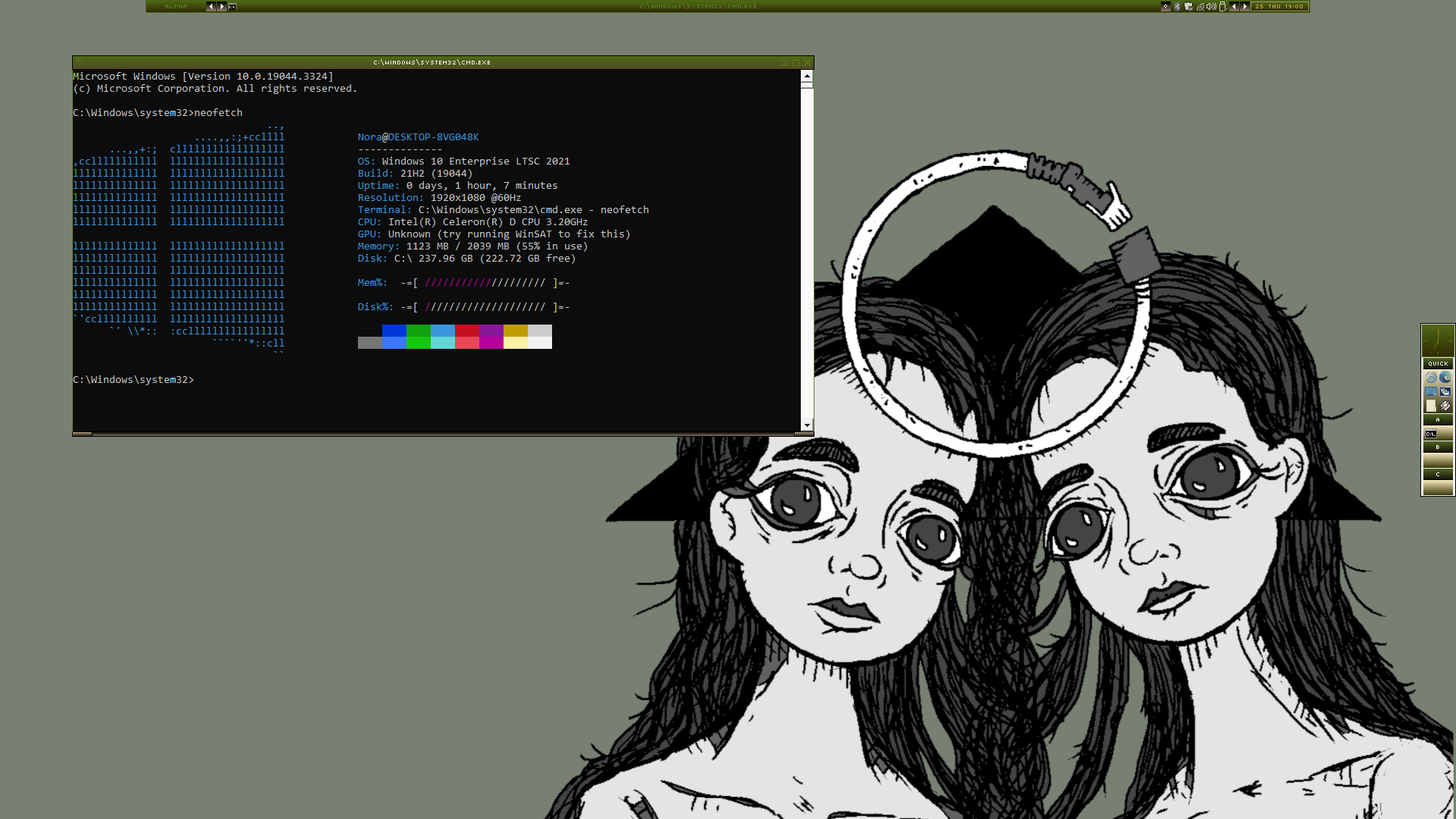
Task: Minimize the cmd window
Action: (x=784, y=62)
